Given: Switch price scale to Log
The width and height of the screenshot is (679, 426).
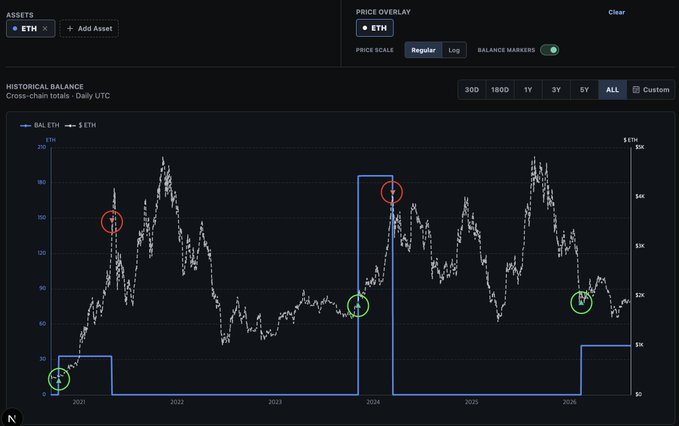Looking at the screenshot, I should 454,50.
